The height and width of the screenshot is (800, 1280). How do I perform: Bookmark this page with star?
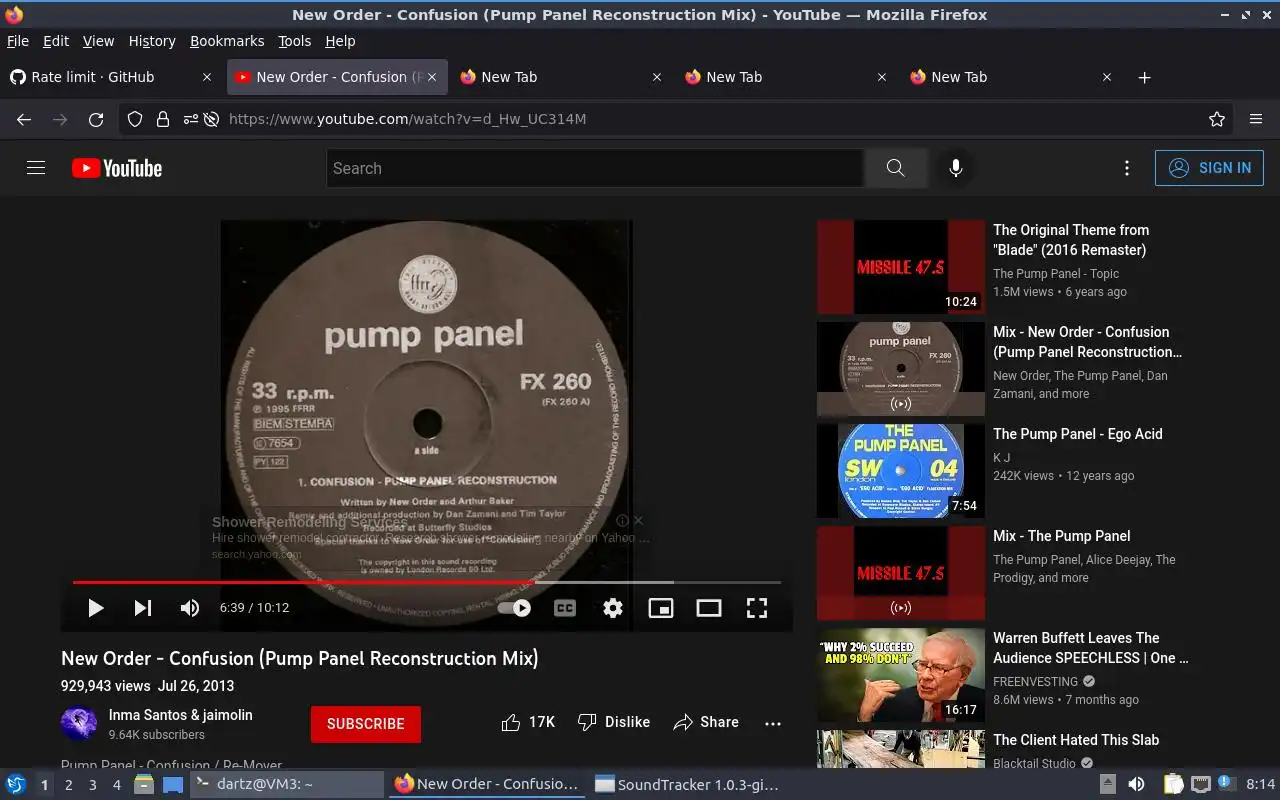pyautogui.click(x=1217, y=119)
